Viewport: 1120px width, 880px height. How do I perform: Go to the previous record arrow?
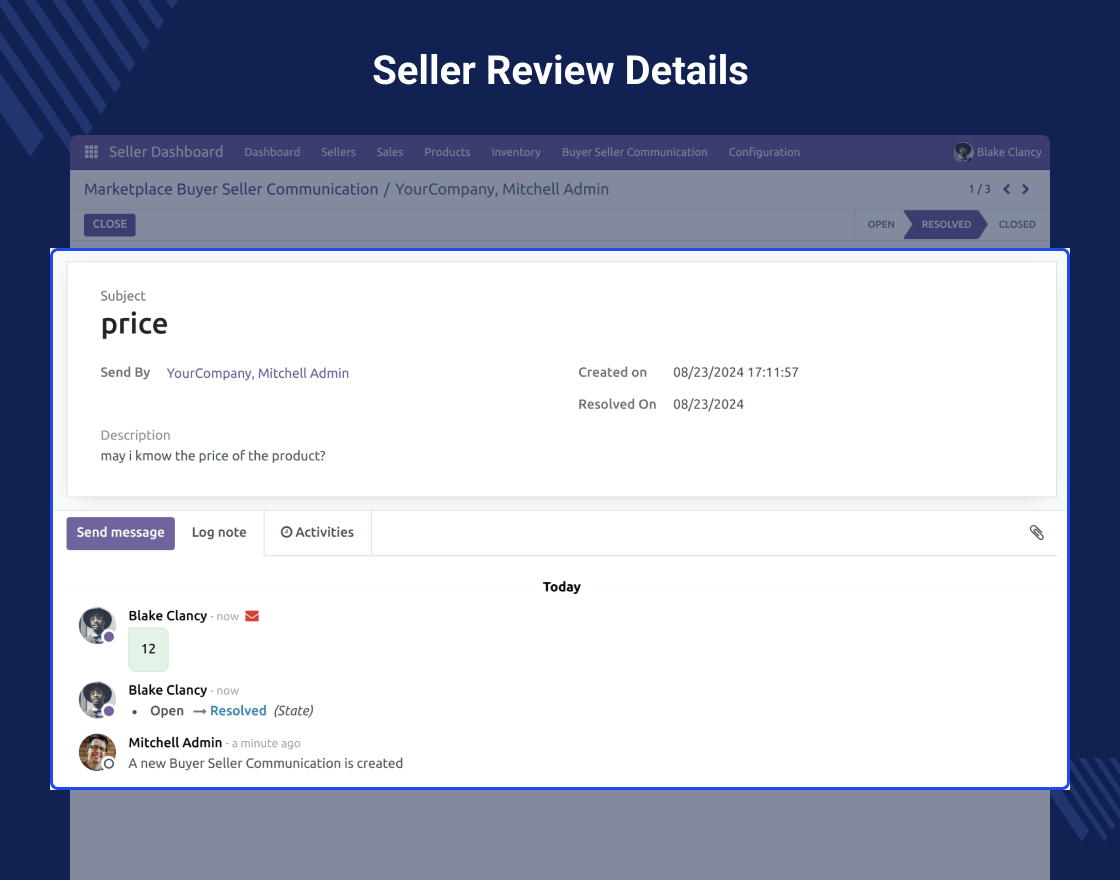1006,189
